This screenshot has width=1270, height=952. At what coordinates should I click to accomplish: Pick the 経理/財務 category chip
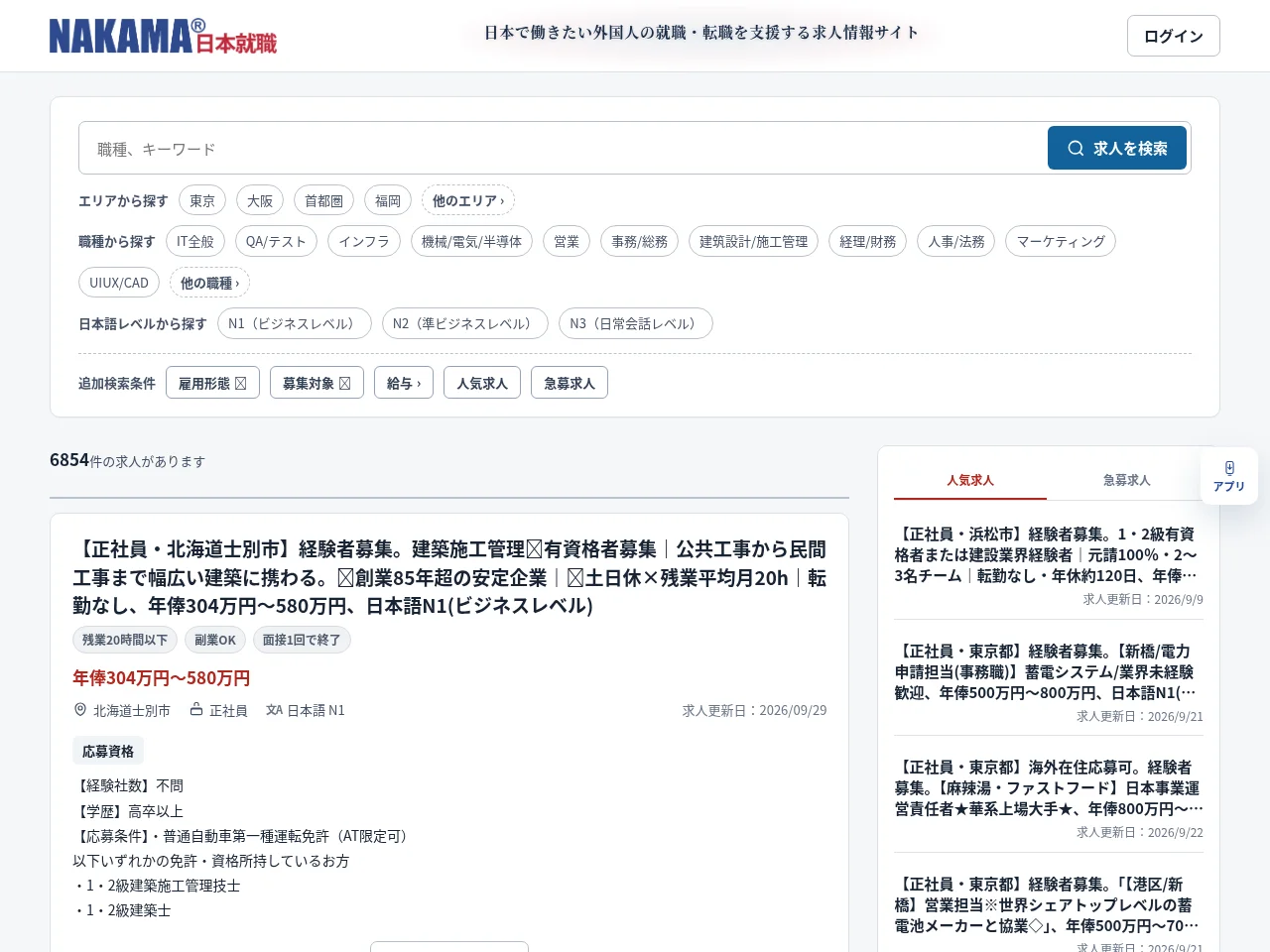point(867,241)
